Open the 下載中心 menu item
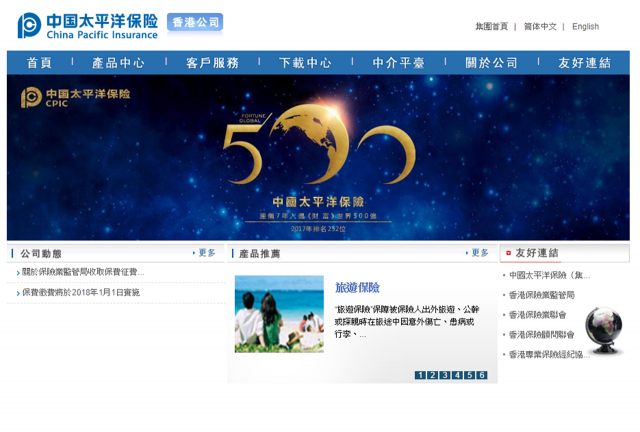 point(305,62)
